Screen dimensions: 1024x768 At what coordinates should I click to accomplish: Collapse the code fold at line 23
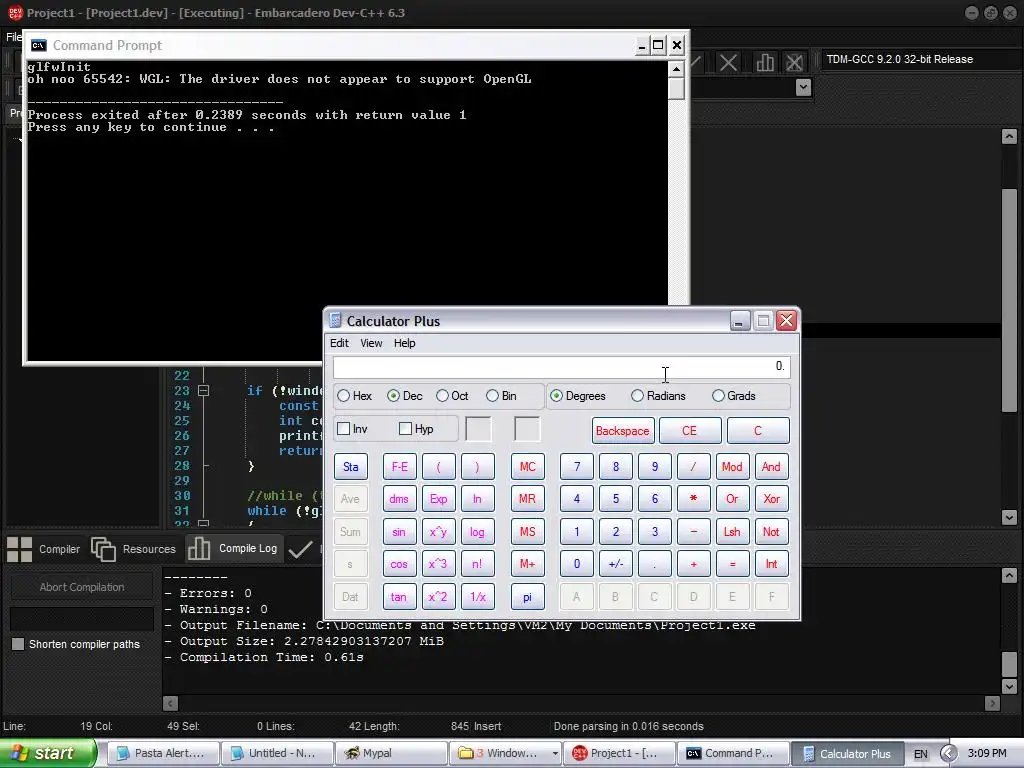[x=204, y=391]
